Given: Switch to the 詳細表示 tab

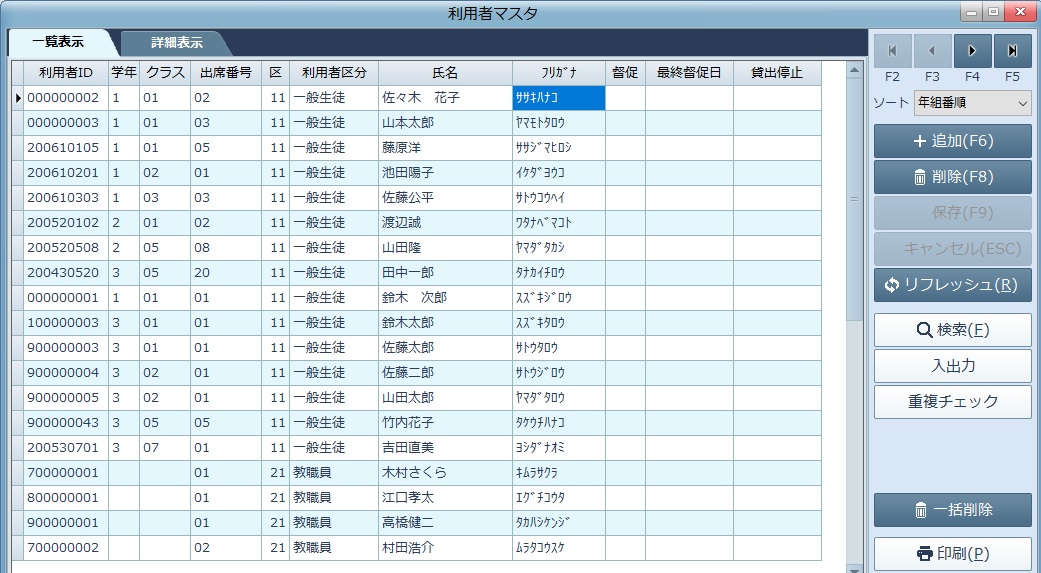Looking at the screenshot, I should [x=176, y=42].
